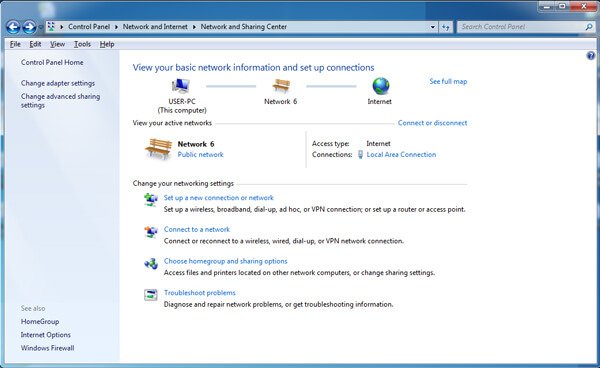Open Local Area Connection status

[401, 155]
